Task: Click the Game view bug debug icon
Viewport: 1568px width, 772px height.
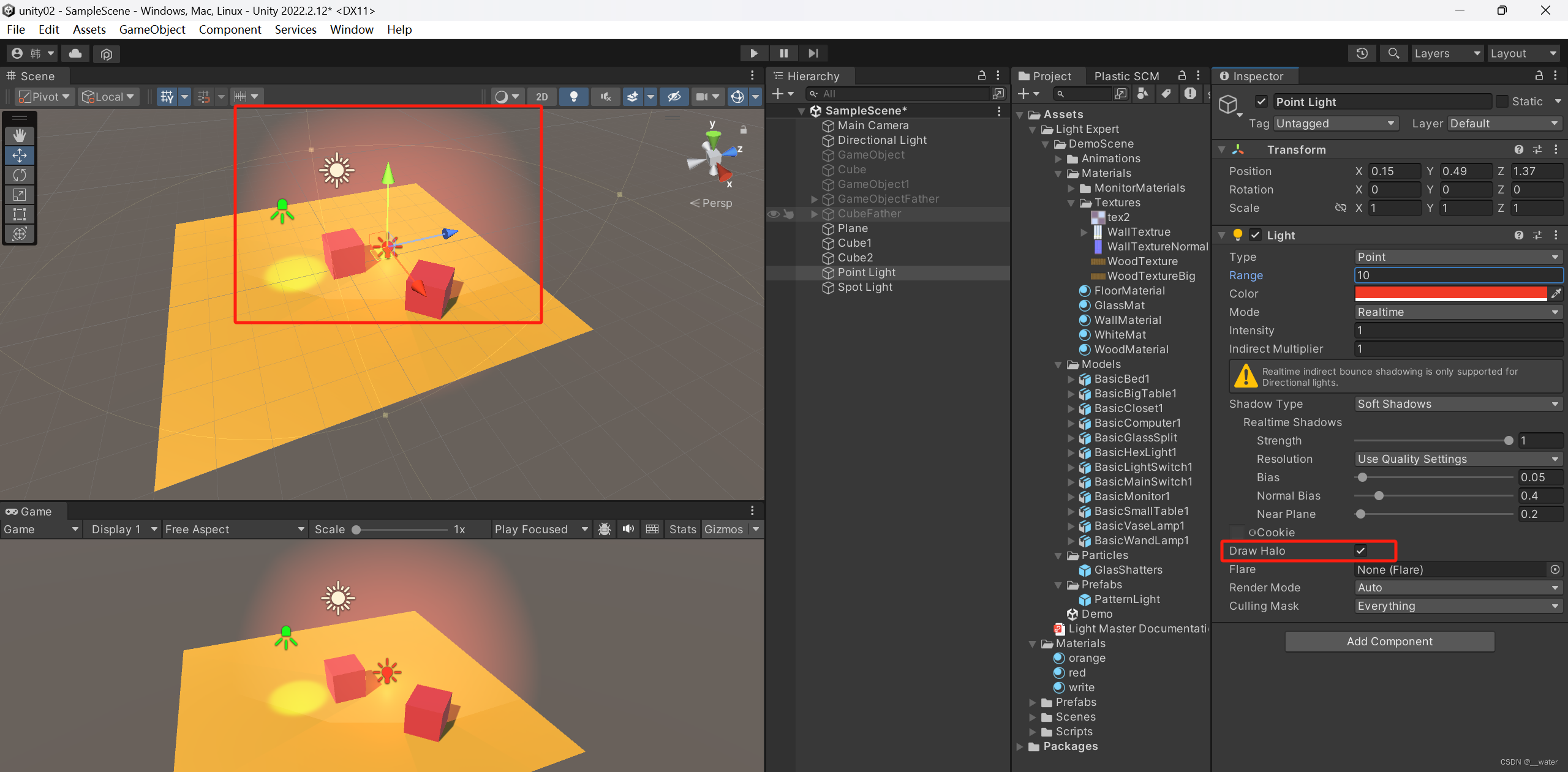Action: 605,529
